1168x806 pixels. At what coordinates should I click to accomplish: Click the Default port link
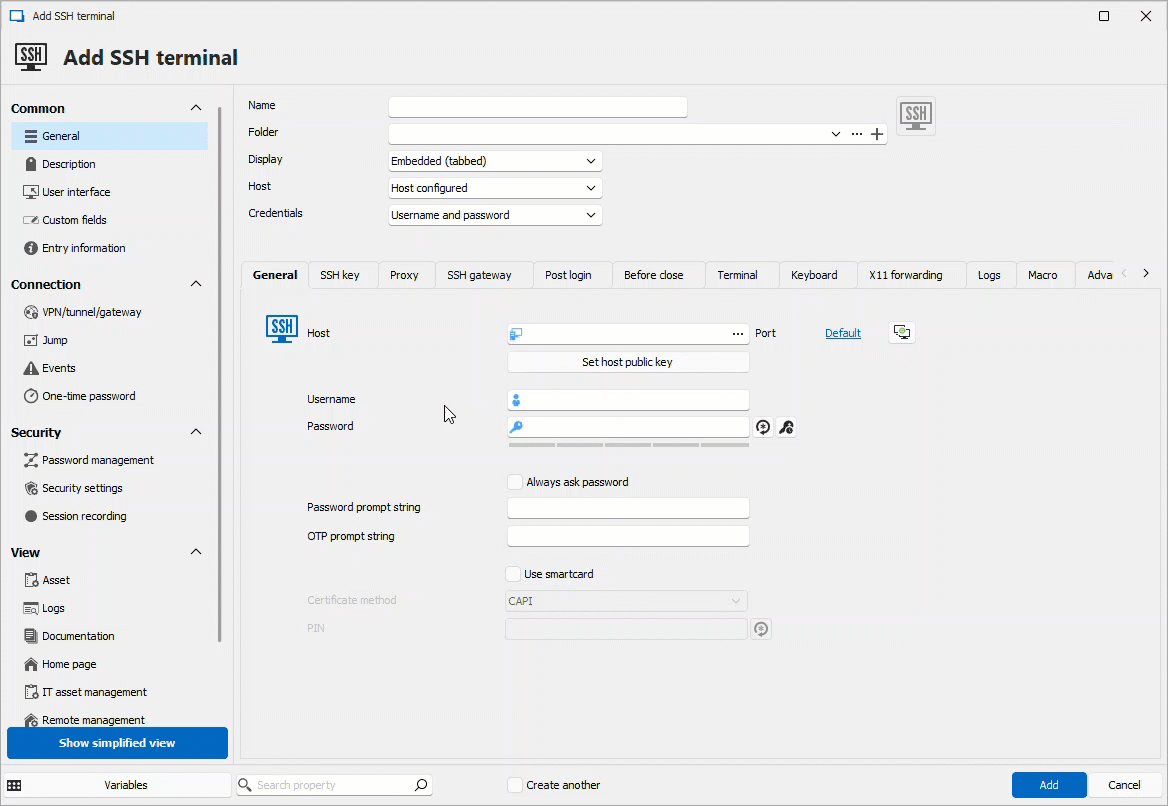pyautogui.click(x=842, y=333)
